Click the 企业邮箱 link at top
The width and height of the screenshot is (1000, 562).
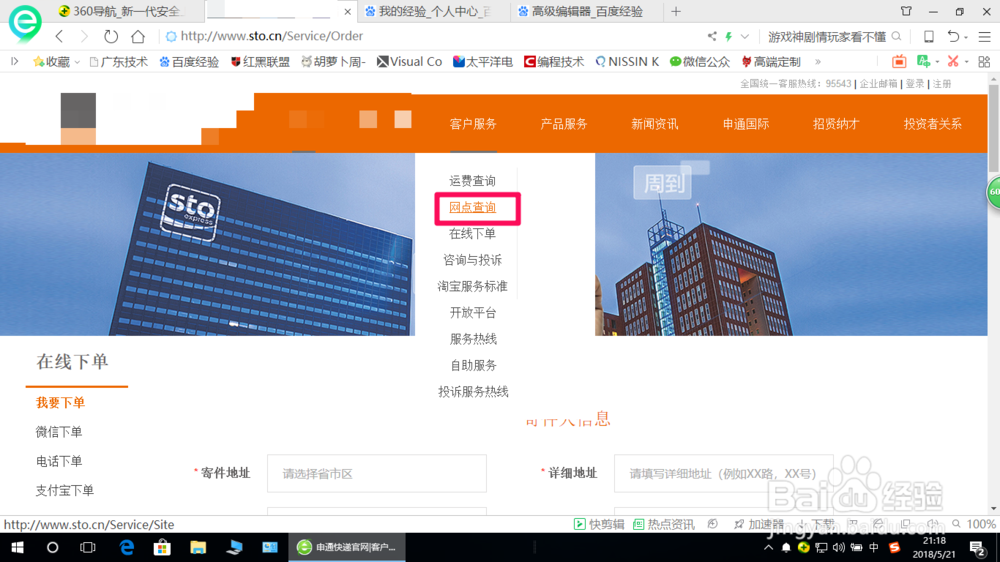point(878,84)
